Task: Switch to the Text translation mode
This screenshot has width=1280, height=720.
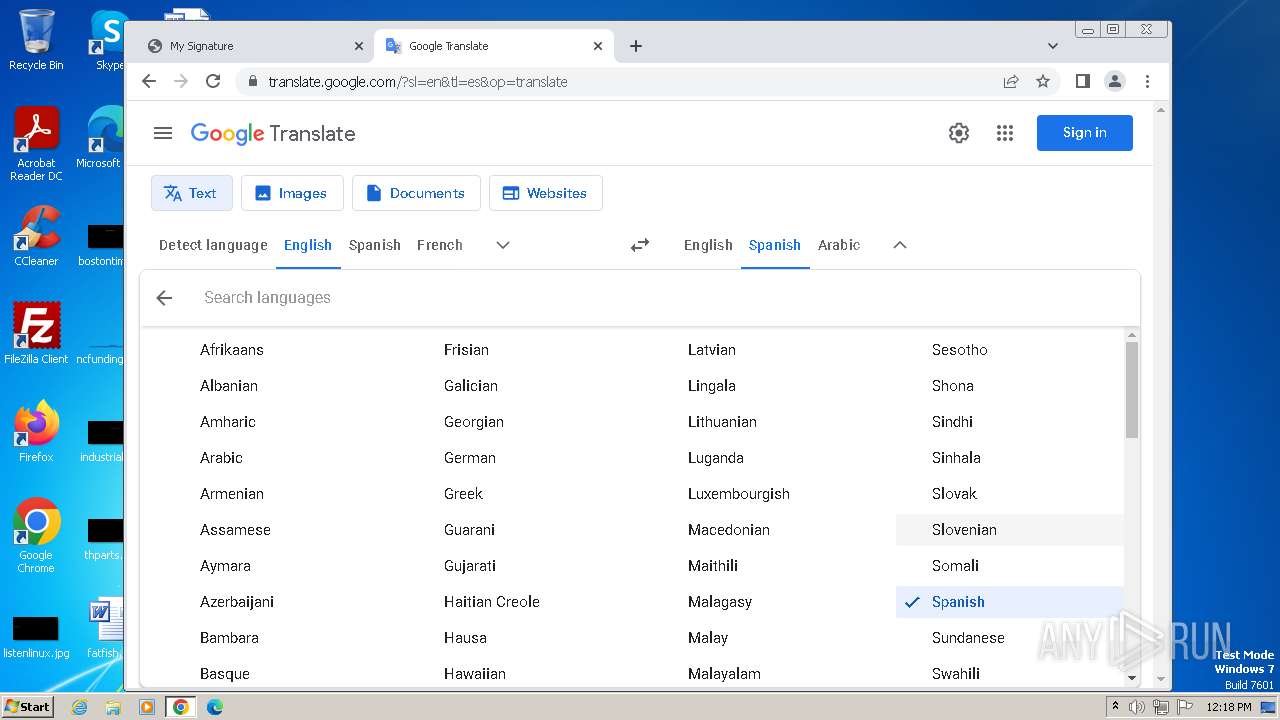Action: (x=192, y=193)
